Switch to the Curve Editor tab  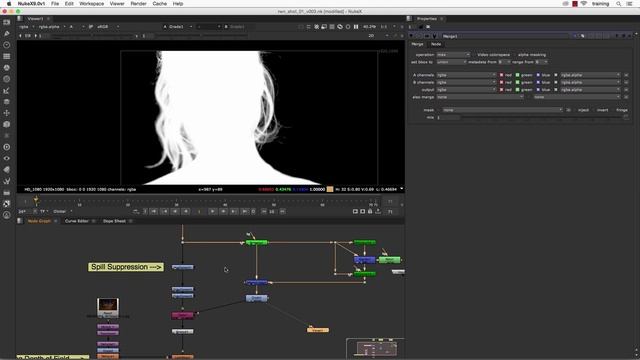77,221
